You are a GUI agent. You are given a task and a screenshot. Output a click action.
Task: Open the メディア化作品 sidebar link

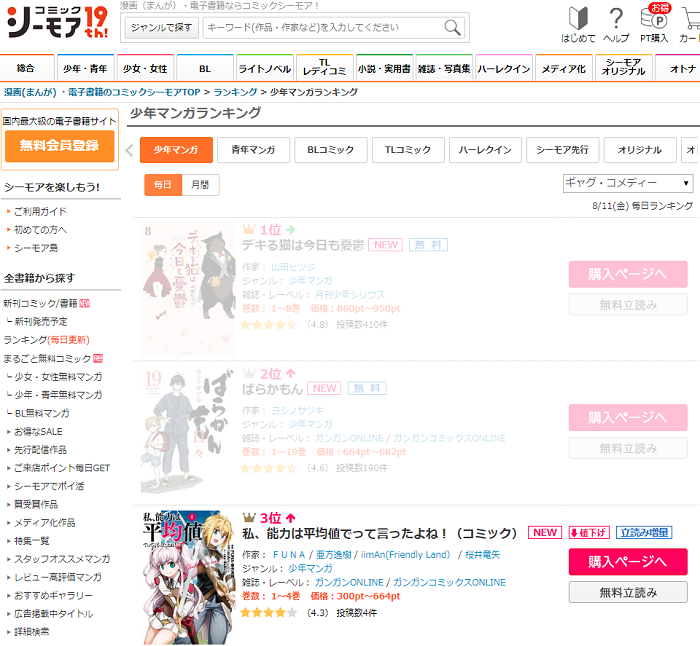(x=45, y=523)
